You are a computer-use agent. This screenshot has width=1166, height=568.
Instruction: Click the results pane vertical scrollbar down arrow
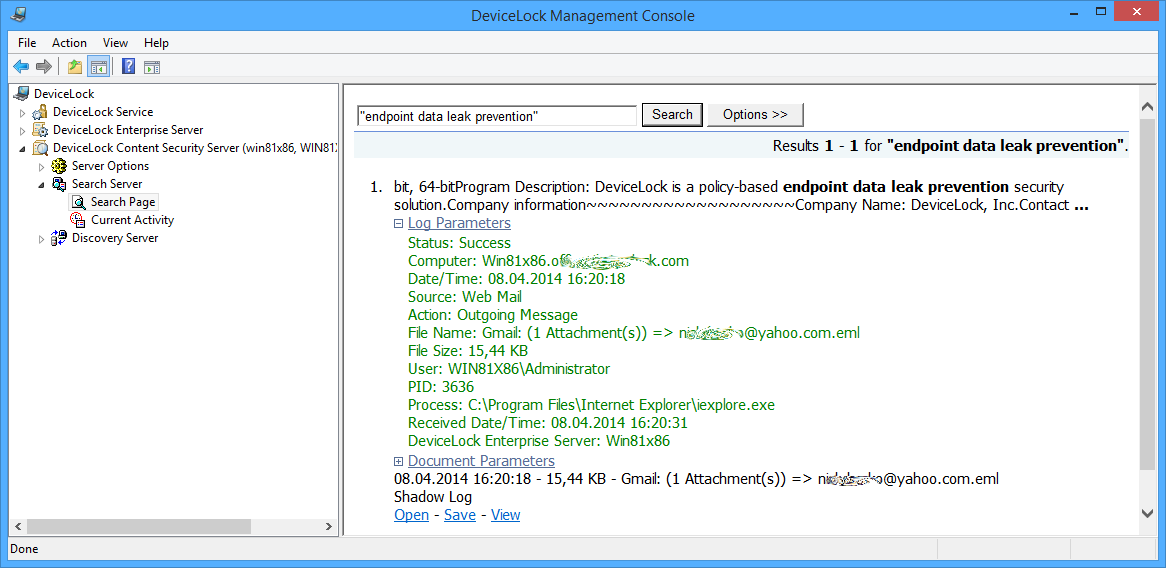coord(1147,513)
